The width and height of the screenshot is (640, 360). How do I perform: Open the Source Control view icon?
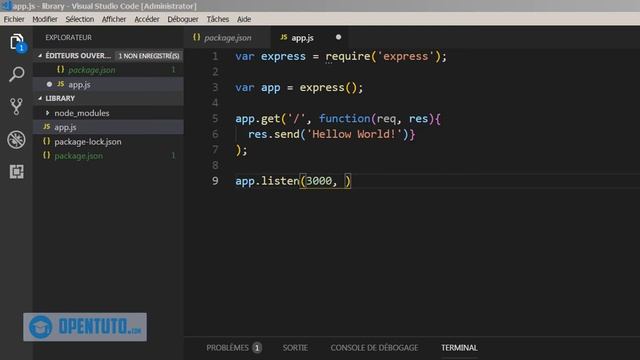click(16, 107)
